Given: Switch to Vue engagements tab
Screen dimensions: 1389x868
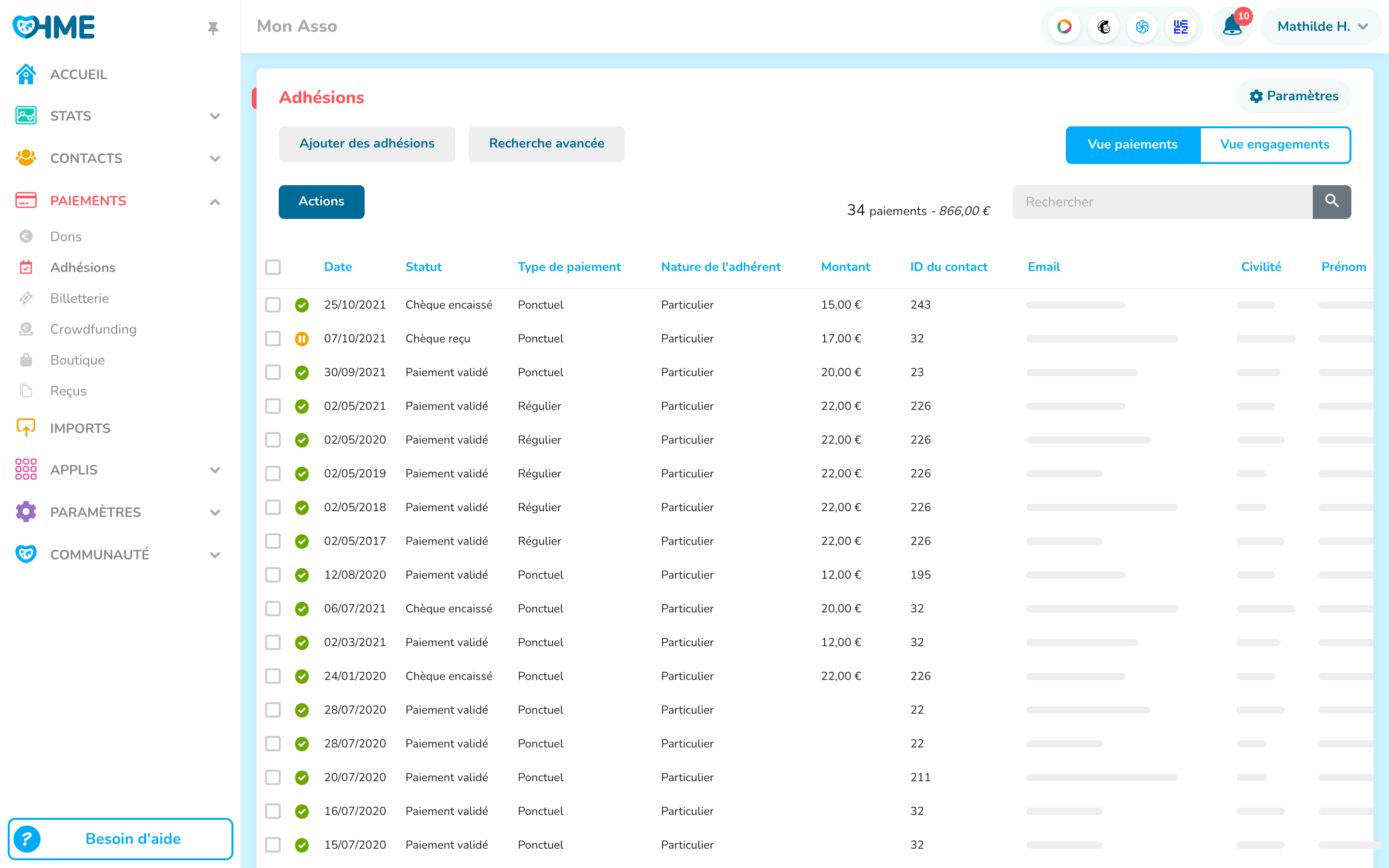Looking at the screenshot, I should pyautogui.click(x=1274, y=145).
